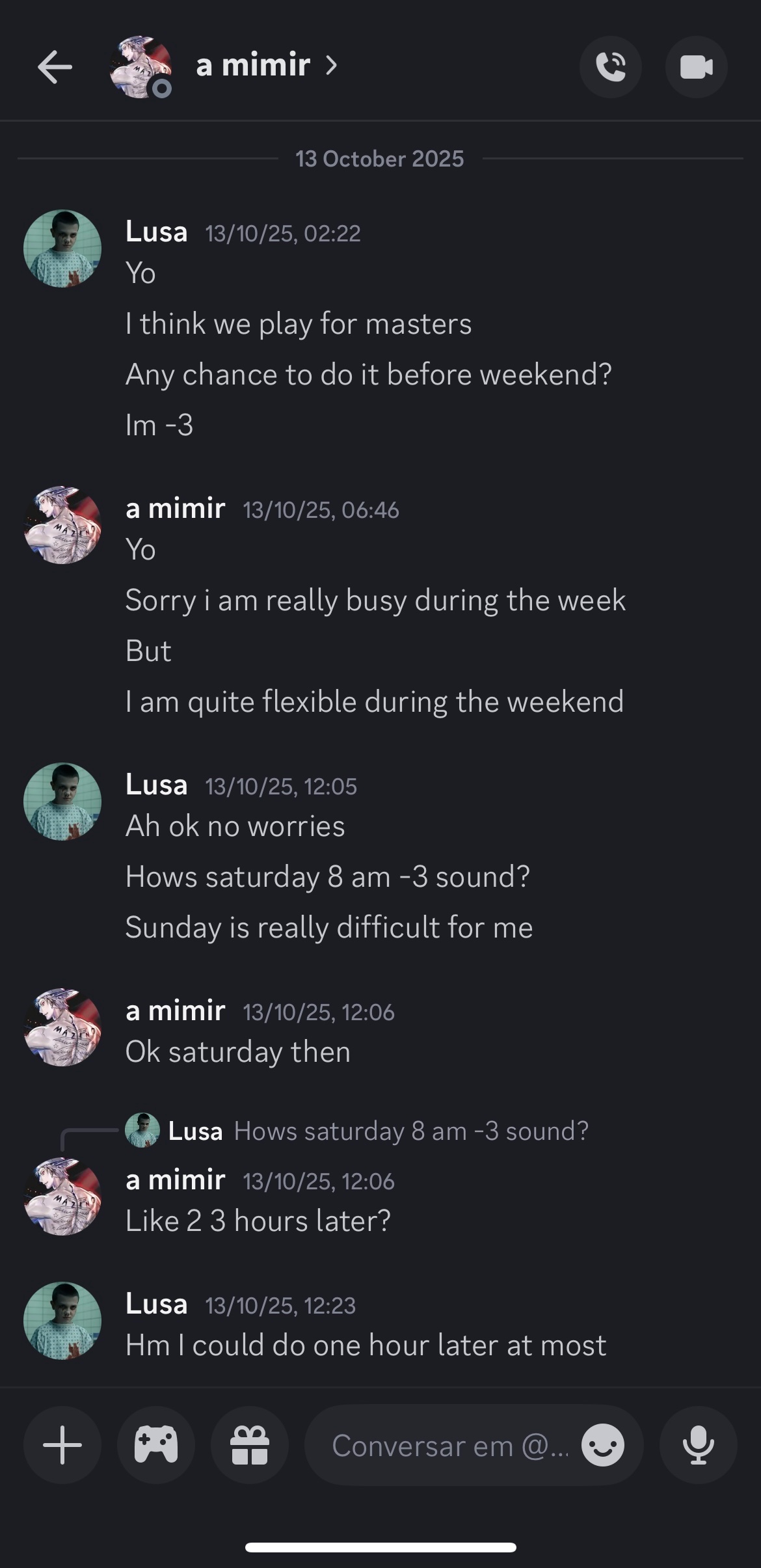Viewport: 761px width, 1568px height.
Task: Select message "Any chance to do it before weekend?"
Action: point(369,375)
